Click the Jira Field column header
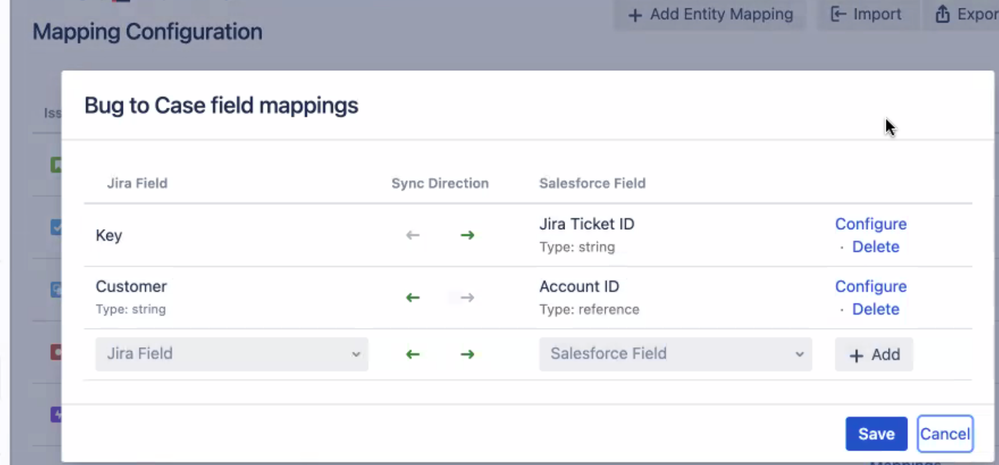The height and width of the screenshot is (465, 999). coord(137,183)
